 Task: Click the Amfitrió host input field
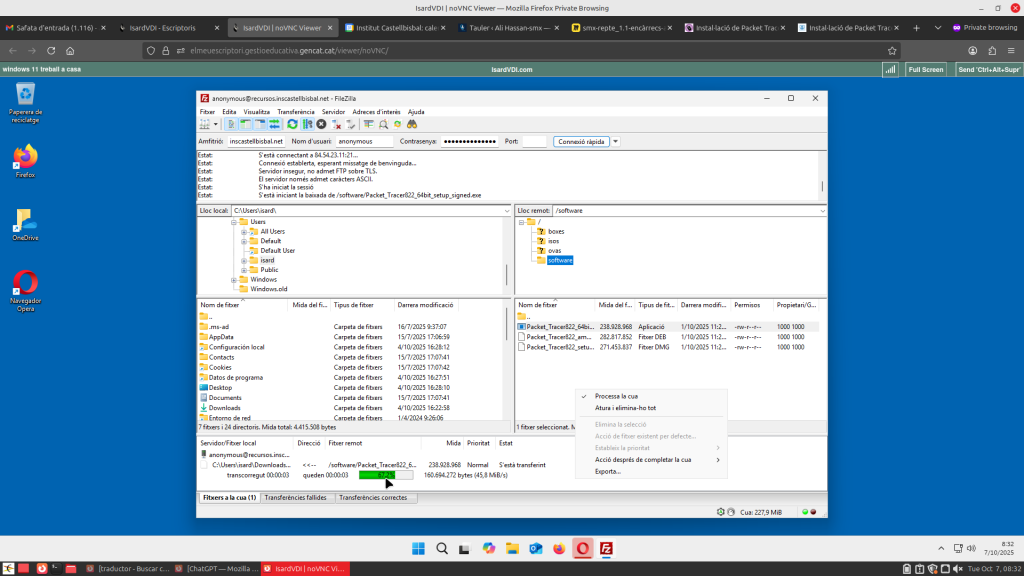point(256,142)
